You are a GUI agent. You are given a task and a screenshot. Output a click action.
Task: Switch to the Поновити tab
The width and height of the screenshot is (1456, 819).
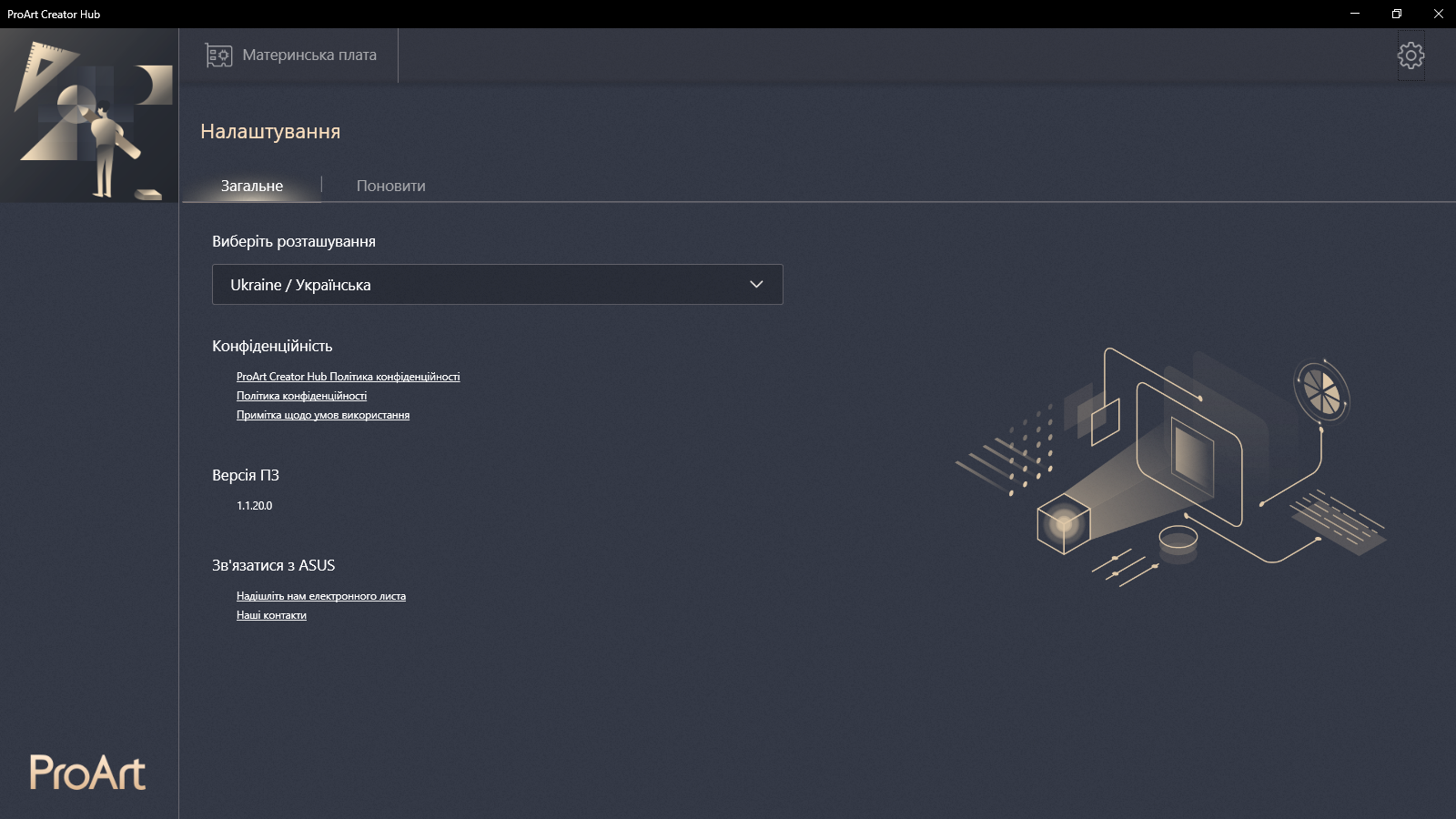pyautogui.click(x=390, y=186)
